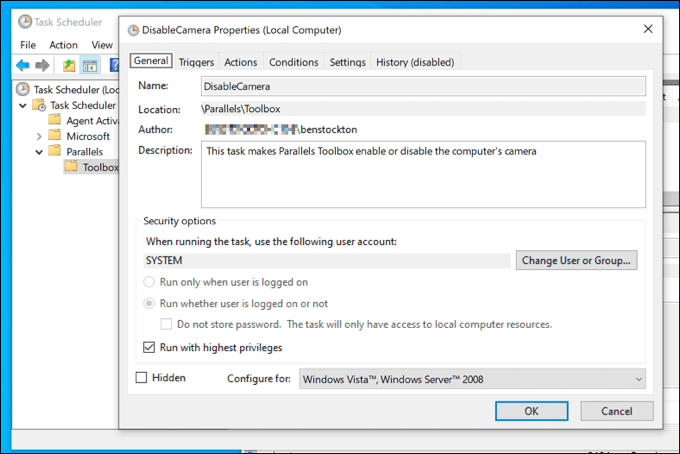Open the File menu in Task Scheduler
This screenshot has width=680, height=454.
tap(28, 45)
